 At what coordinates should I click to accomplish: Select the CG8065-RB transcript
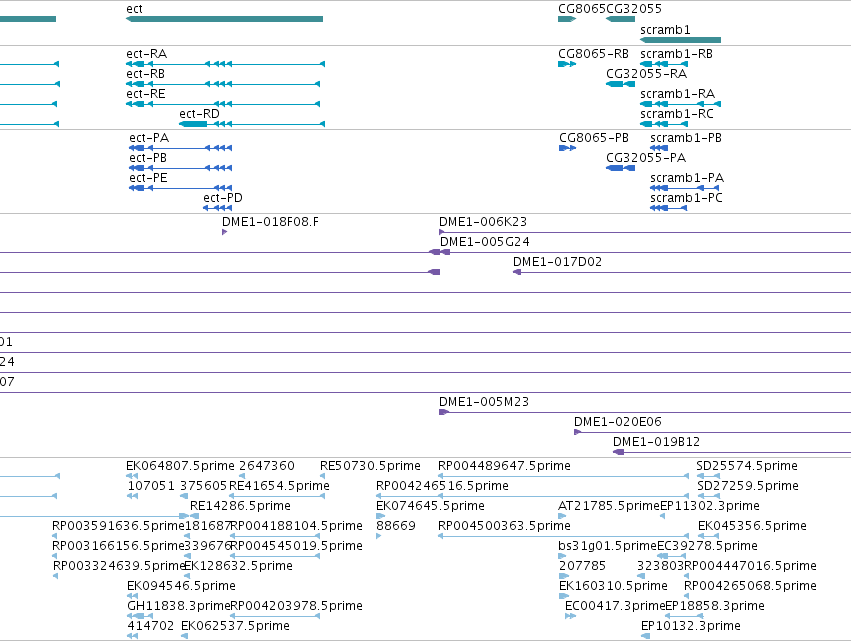pyautogui.click(x=567, y=64)
